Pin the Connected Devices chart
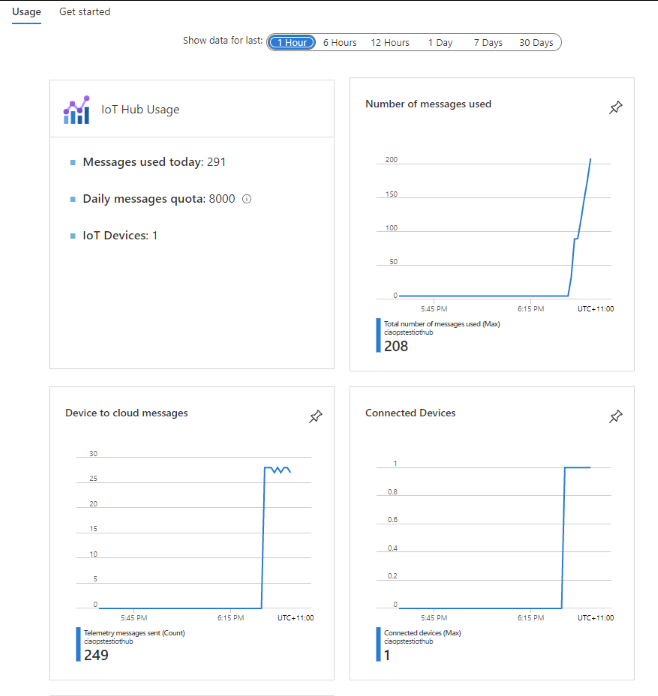658x696 pixels. (x=615, y=417)
